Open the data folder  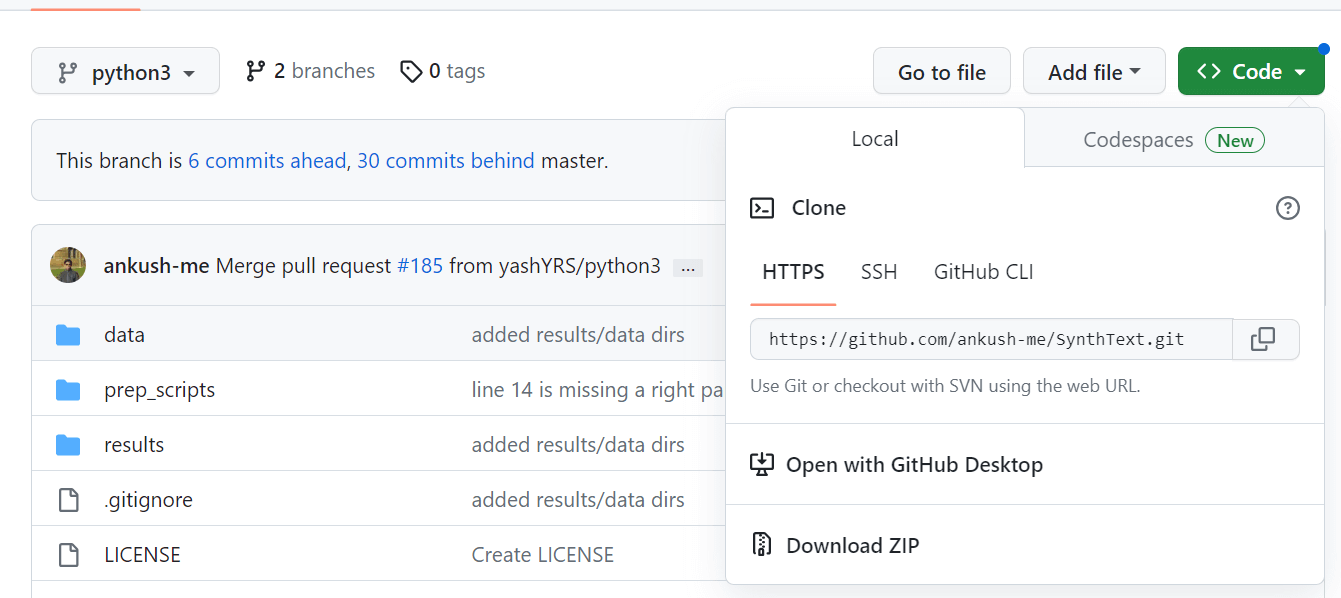coord(124,335)
